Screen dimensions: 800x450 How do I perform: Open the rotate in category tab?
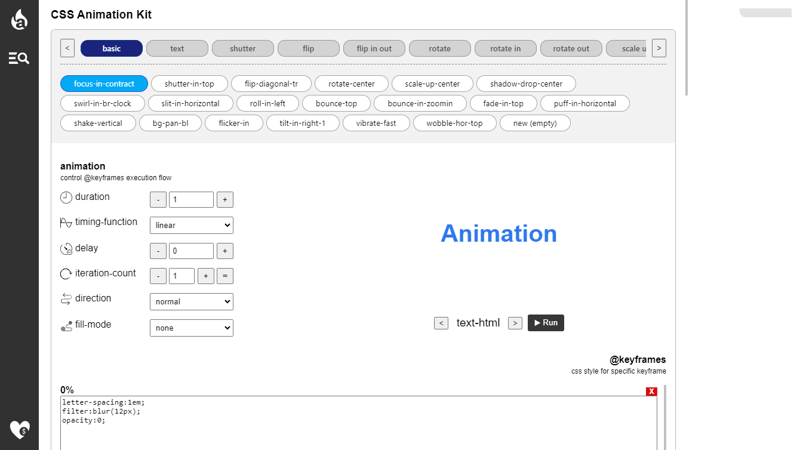pyautogui.click(x=506, y=48)
